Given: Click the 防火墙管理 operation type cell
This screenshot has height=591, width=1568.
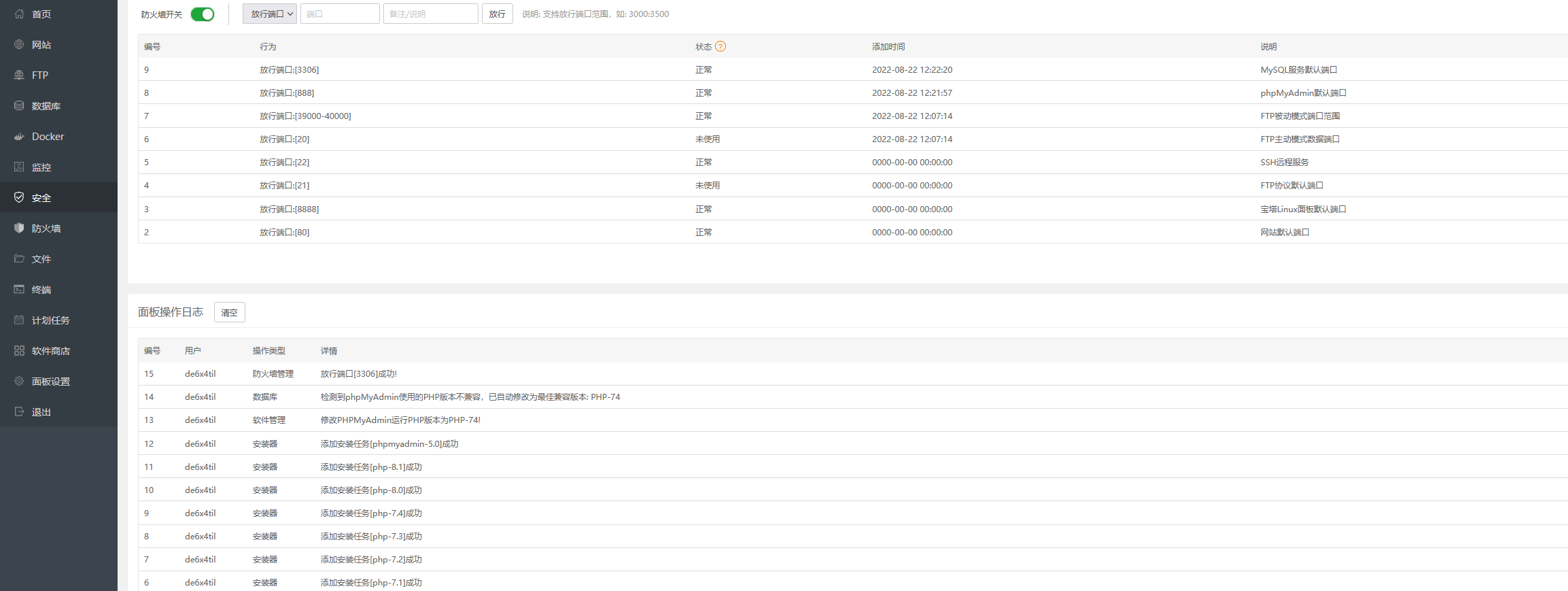Looking at the screenshot, I should point(273,373).
